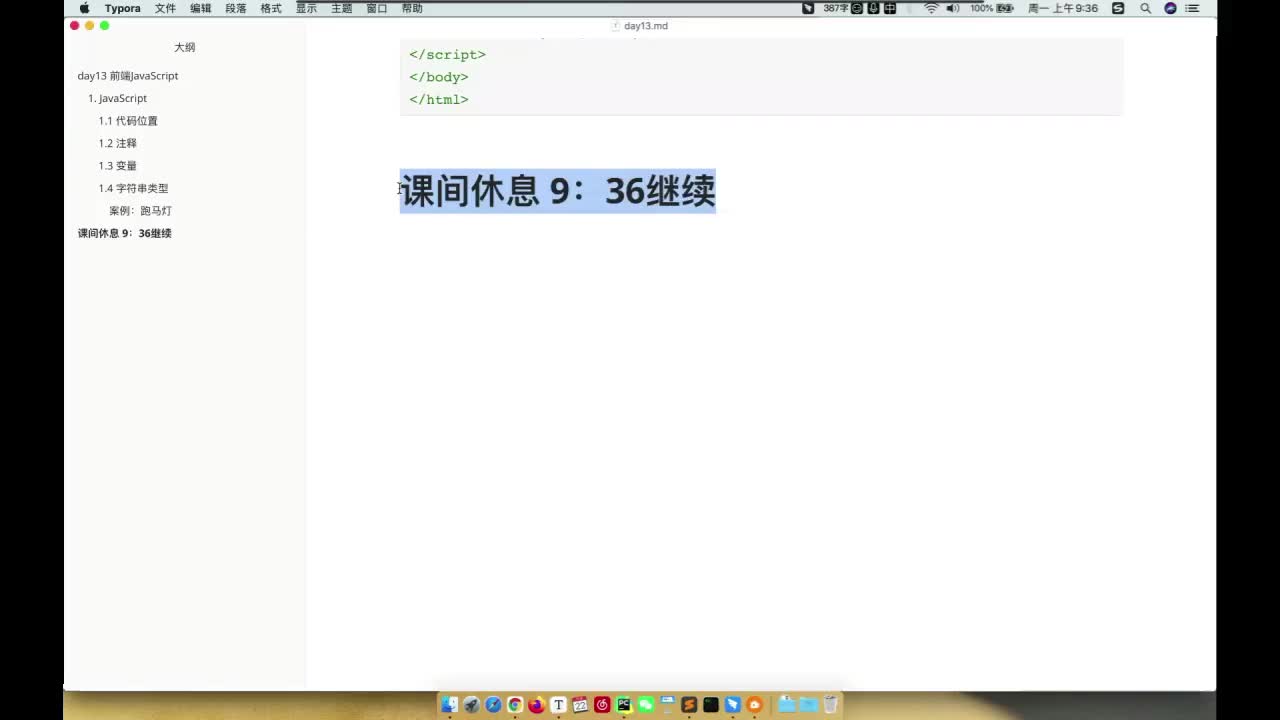Viewport: 1280px width, 720px height.
Task: Open WeChat from the Dock
Action: pyautogui.click(x=646, y=705)
